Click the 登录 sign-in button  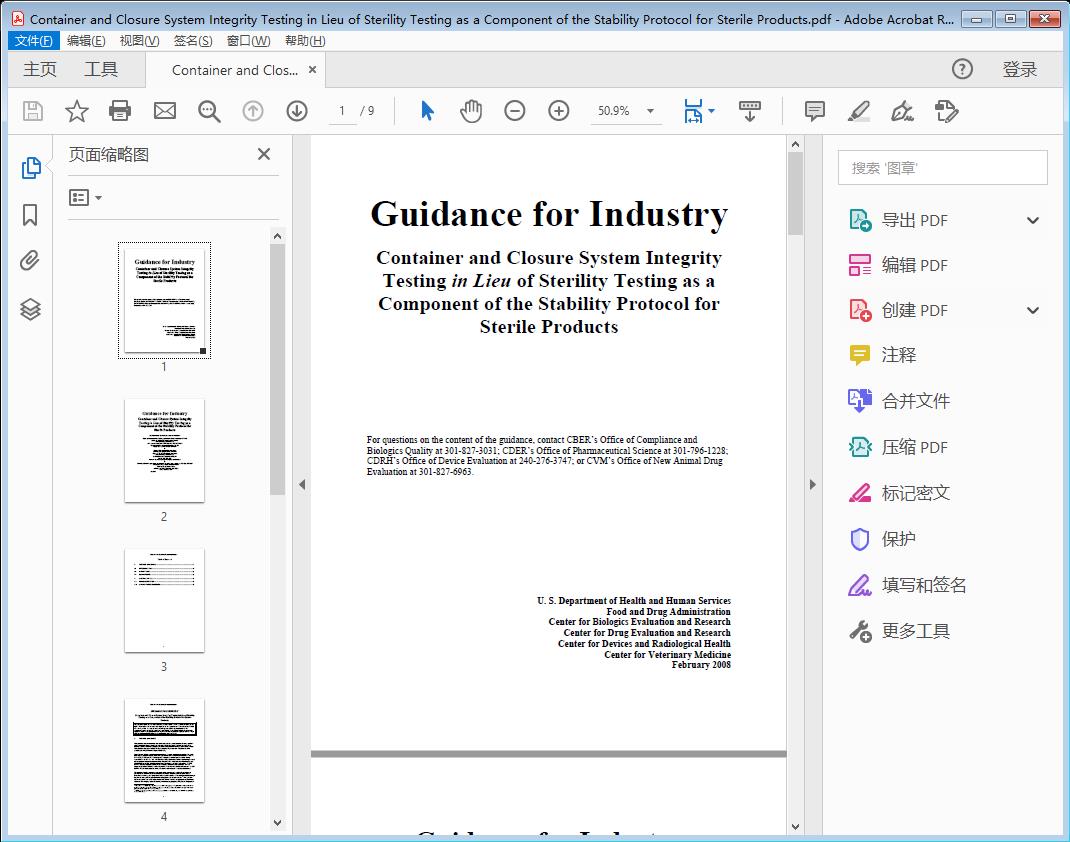click(x=1020, y=69)
